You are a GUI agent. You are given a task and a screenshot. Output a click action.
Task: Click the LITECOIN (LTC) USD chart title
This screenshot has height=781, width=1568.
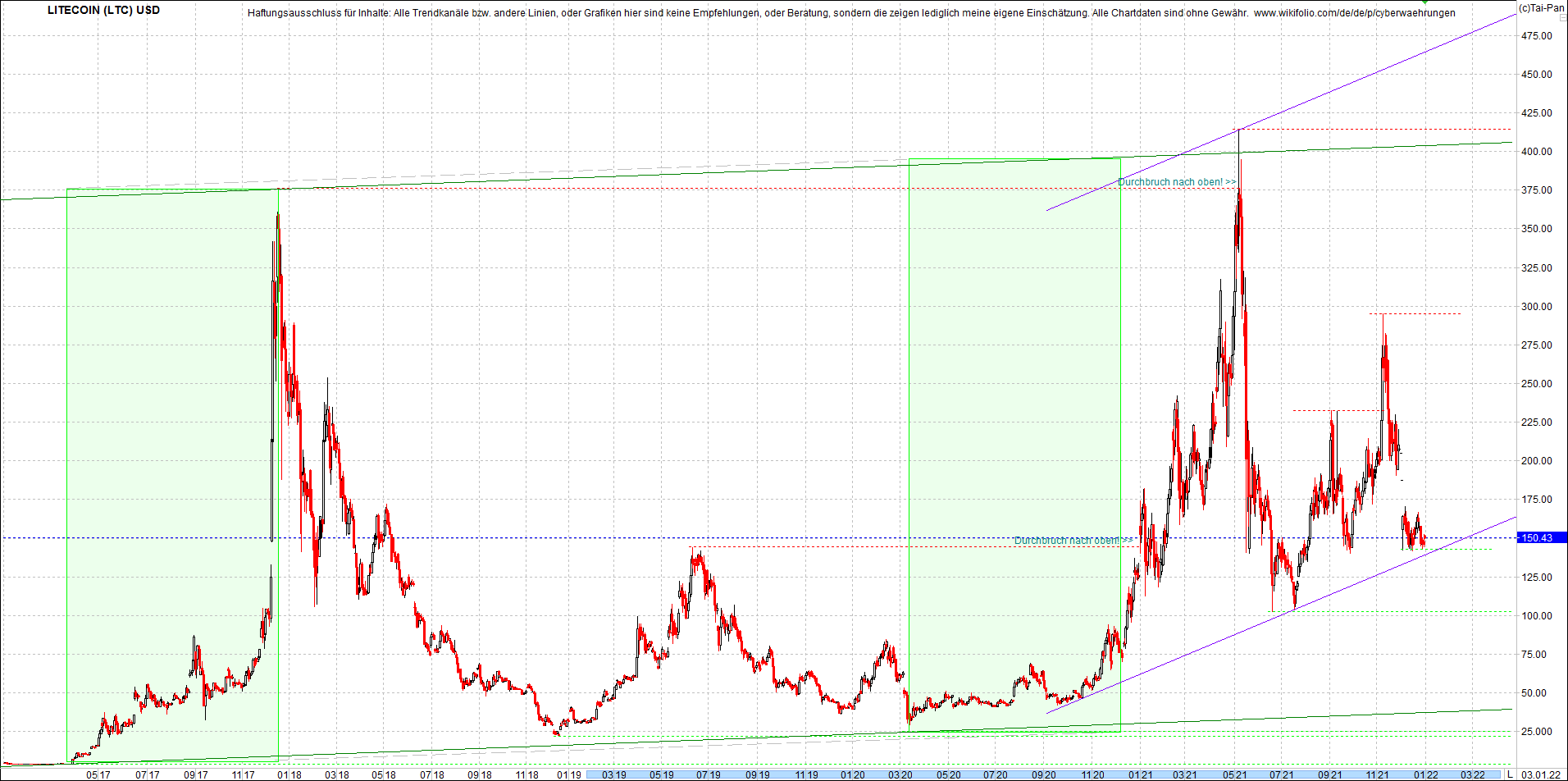pos(103,11)
